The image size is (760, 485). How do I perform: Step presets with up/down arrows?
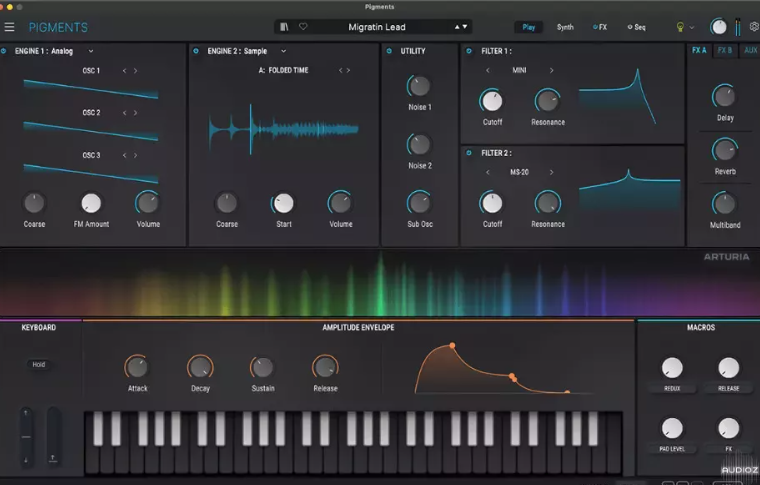click(461, 27)
